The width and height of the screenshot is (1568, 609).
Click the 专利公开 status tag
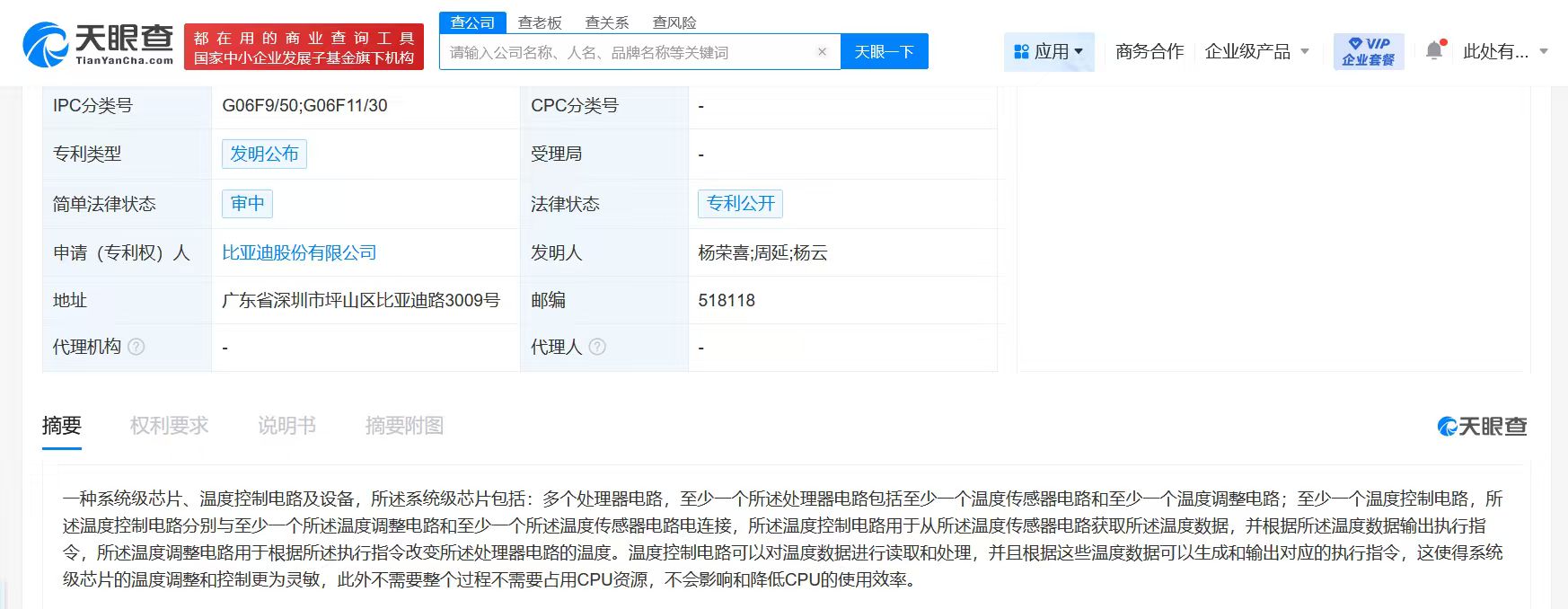[x=740, y=204]
